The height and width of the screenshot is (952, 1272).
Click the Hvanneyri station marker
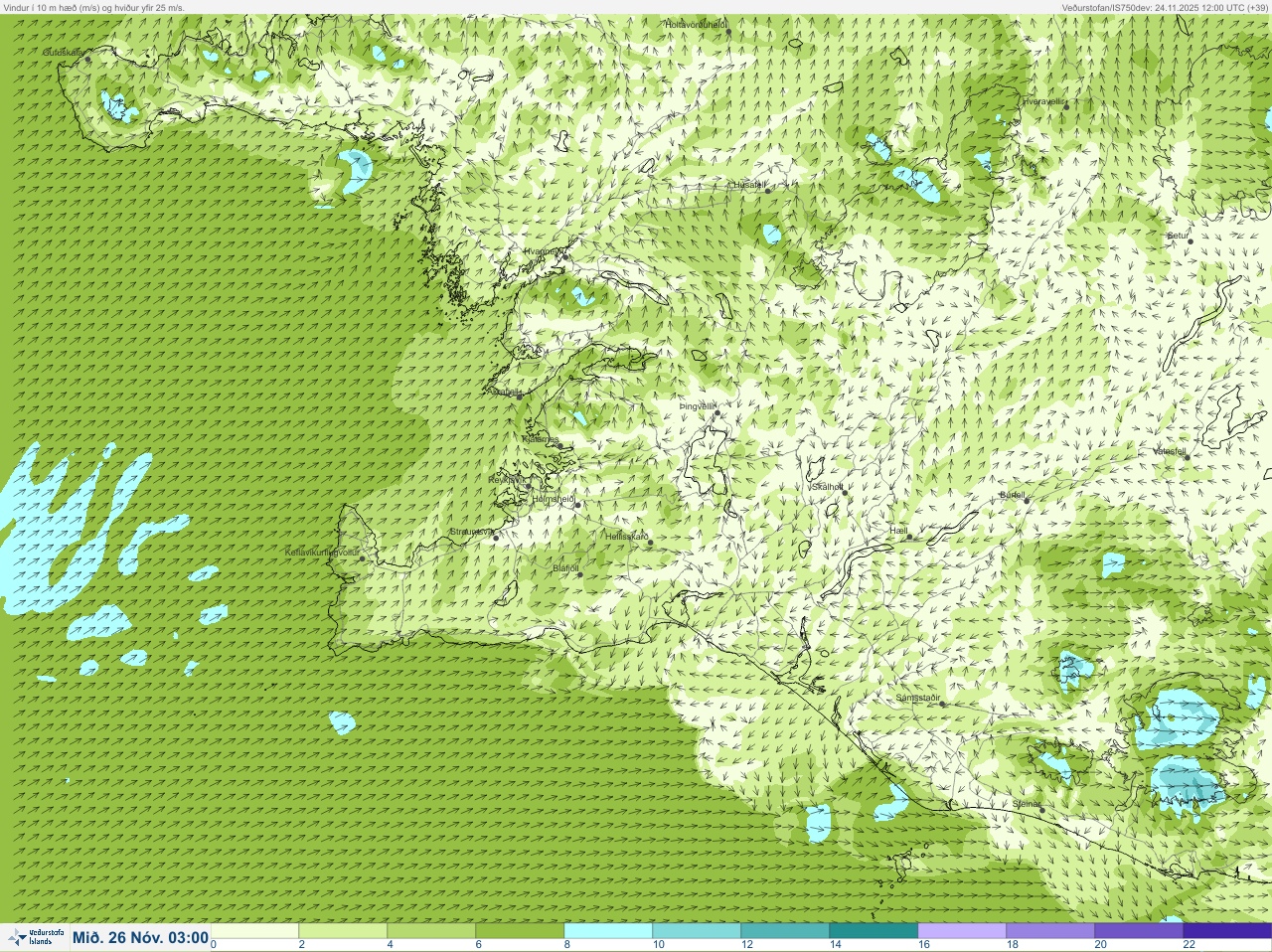[x=564, y=255]
